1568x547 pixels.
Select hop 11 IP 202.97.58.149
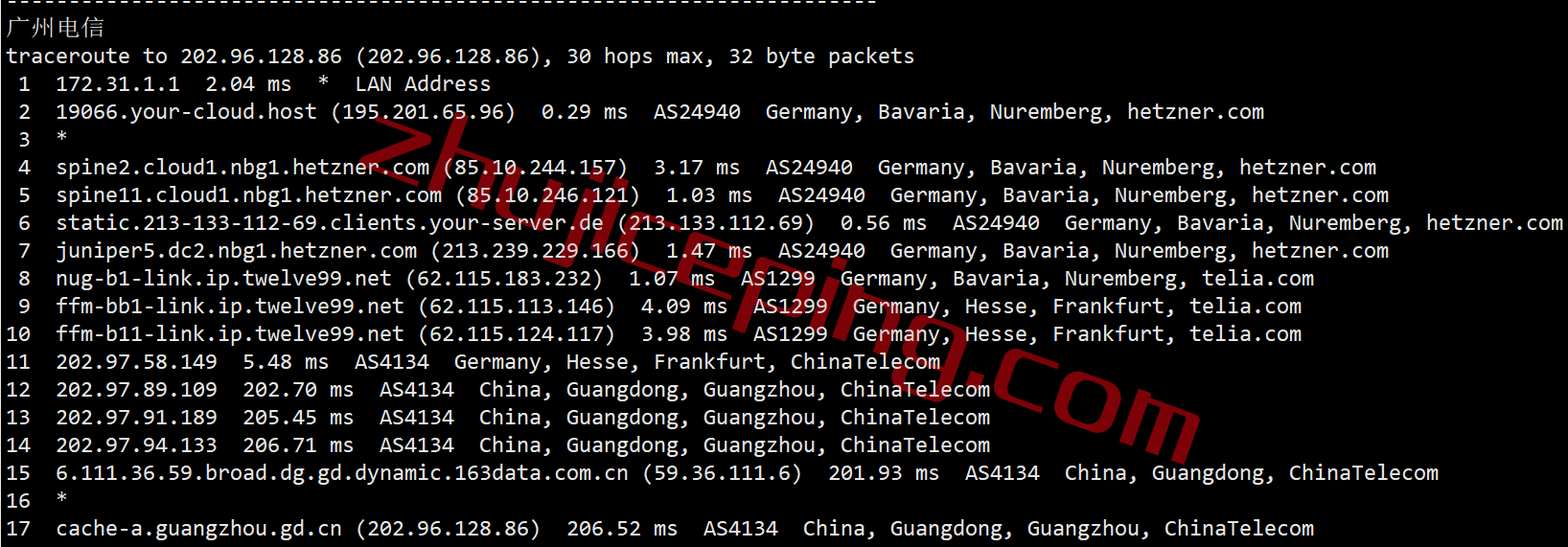pyautogui.click(x=137, y=362)
